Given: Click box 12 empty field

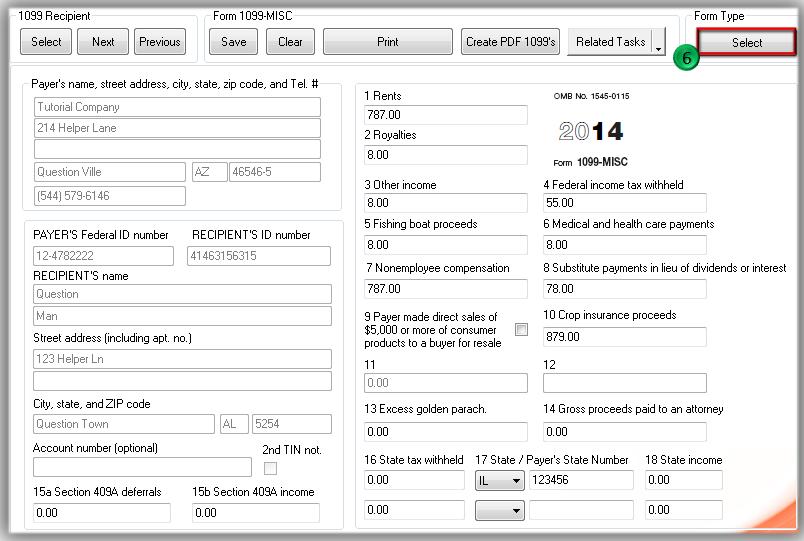Looking at the screenshot, I should (625, 383).
